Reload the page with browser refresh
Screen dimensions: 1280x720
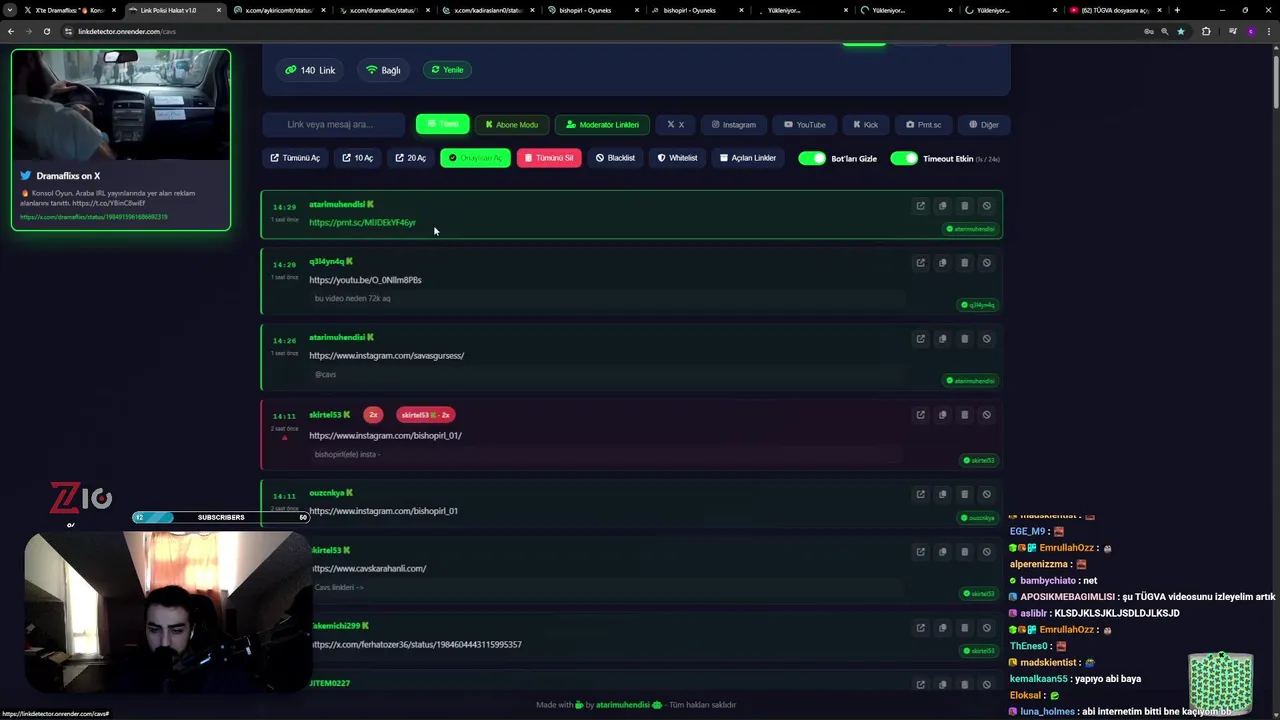point(46,31)
